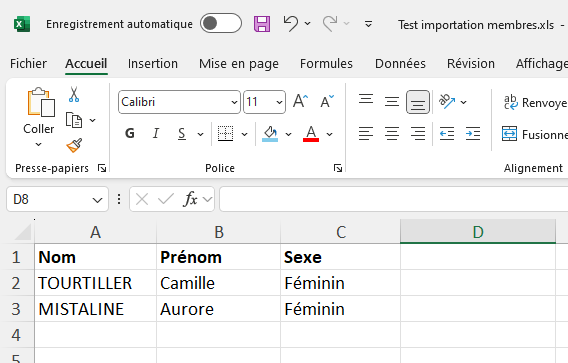Go to the Formules tab
The image size is (568, 363).
click(x=326, y=64)
